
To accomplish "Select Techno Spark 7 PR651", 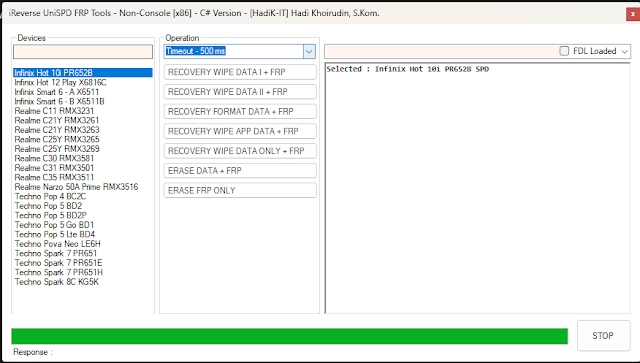I will tap(56, 253).
